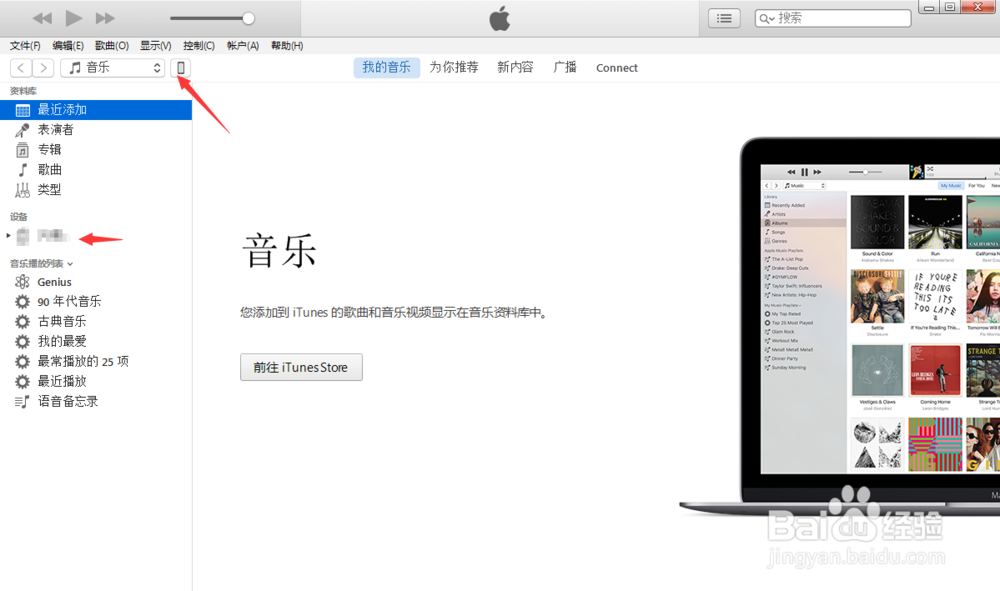This screenshot has width=1000, height=591.
Task: Click the guitar icon beside 类型
Action: coord(22,189)
